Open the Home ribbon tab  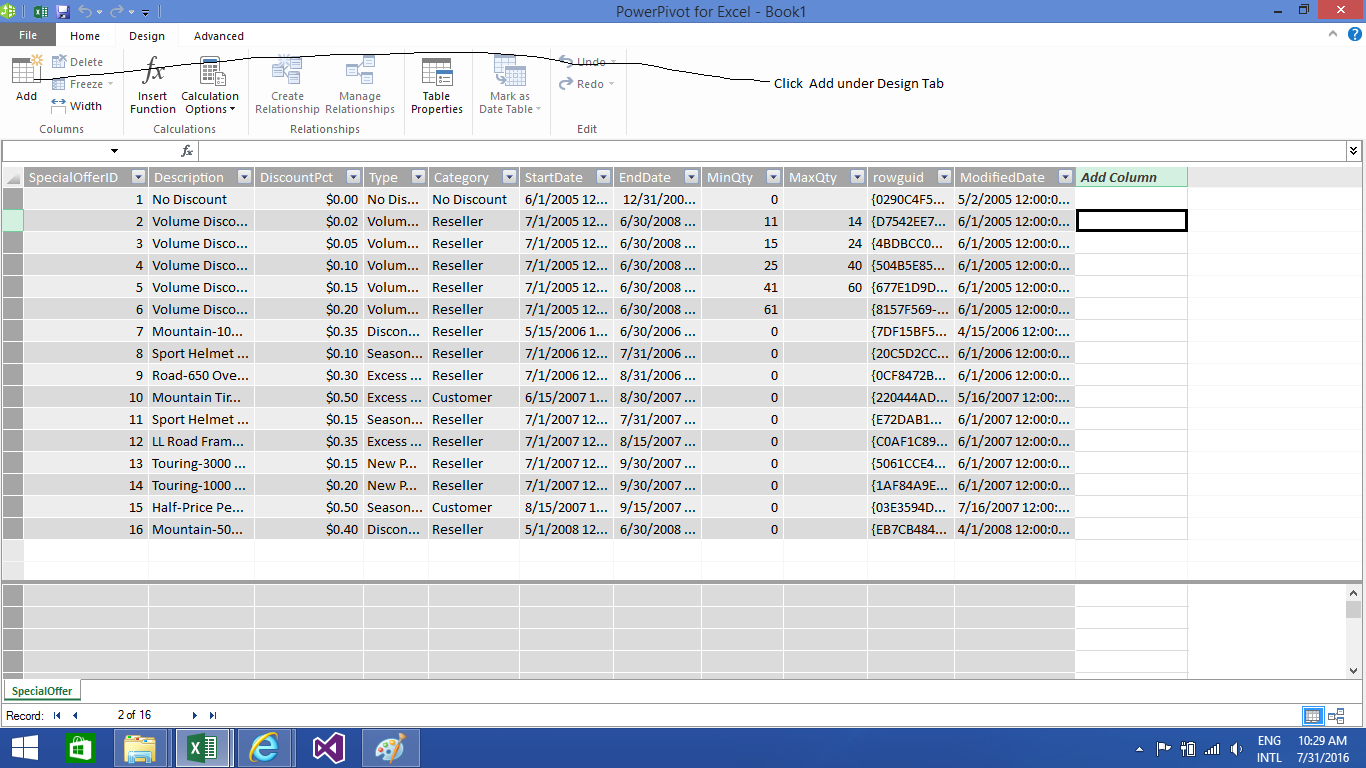(85, 35)
